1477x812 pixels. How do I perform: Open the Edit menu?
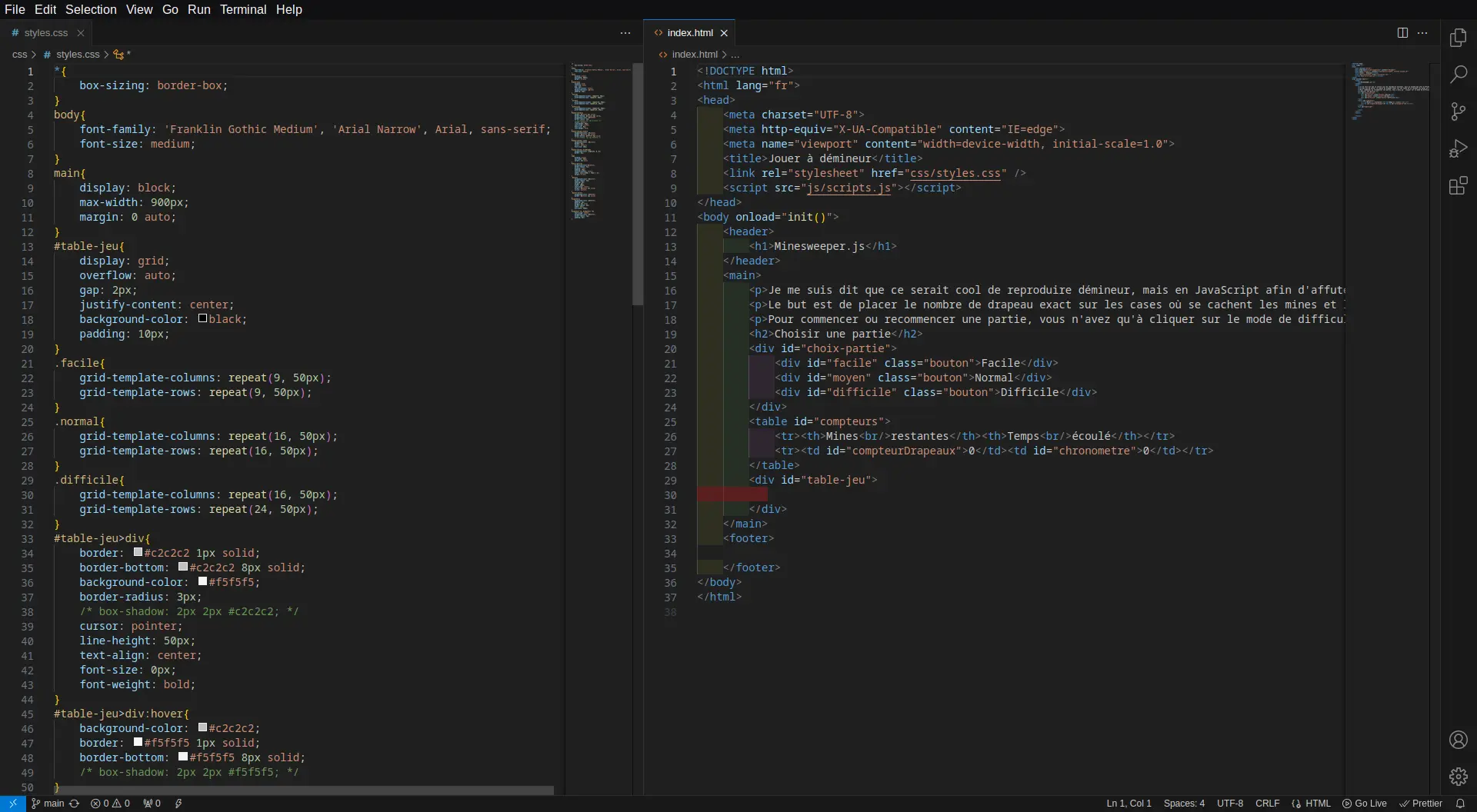45,9
